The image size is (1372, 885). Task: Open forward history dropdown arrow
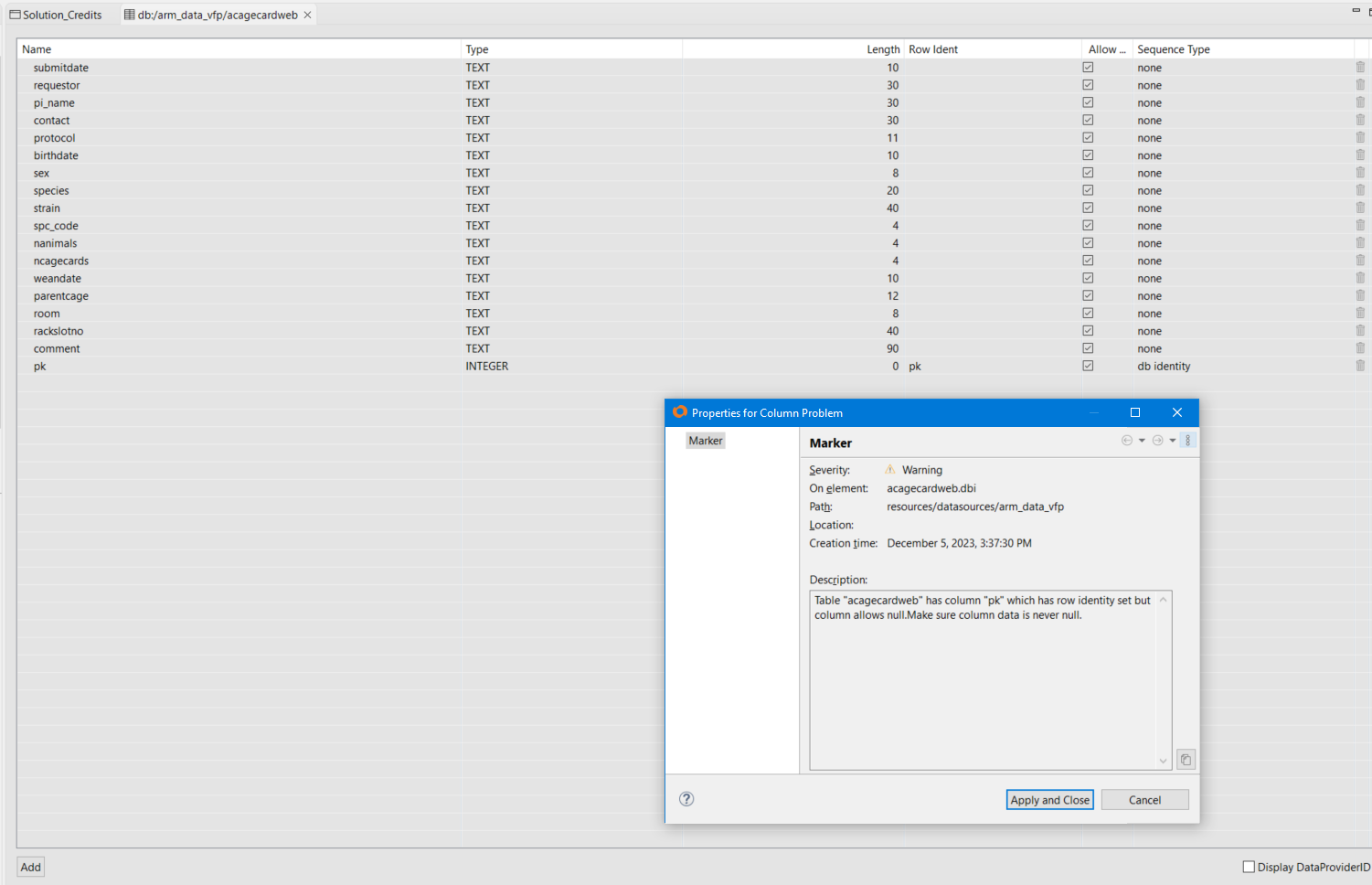click(1173, 441)
